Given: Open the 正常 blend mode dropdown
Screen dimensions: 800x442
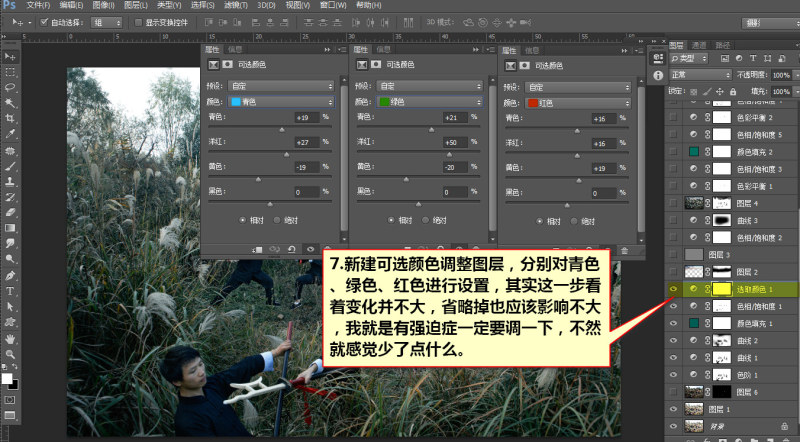Looking at the screenshot, I should click(x=701, y=75).
